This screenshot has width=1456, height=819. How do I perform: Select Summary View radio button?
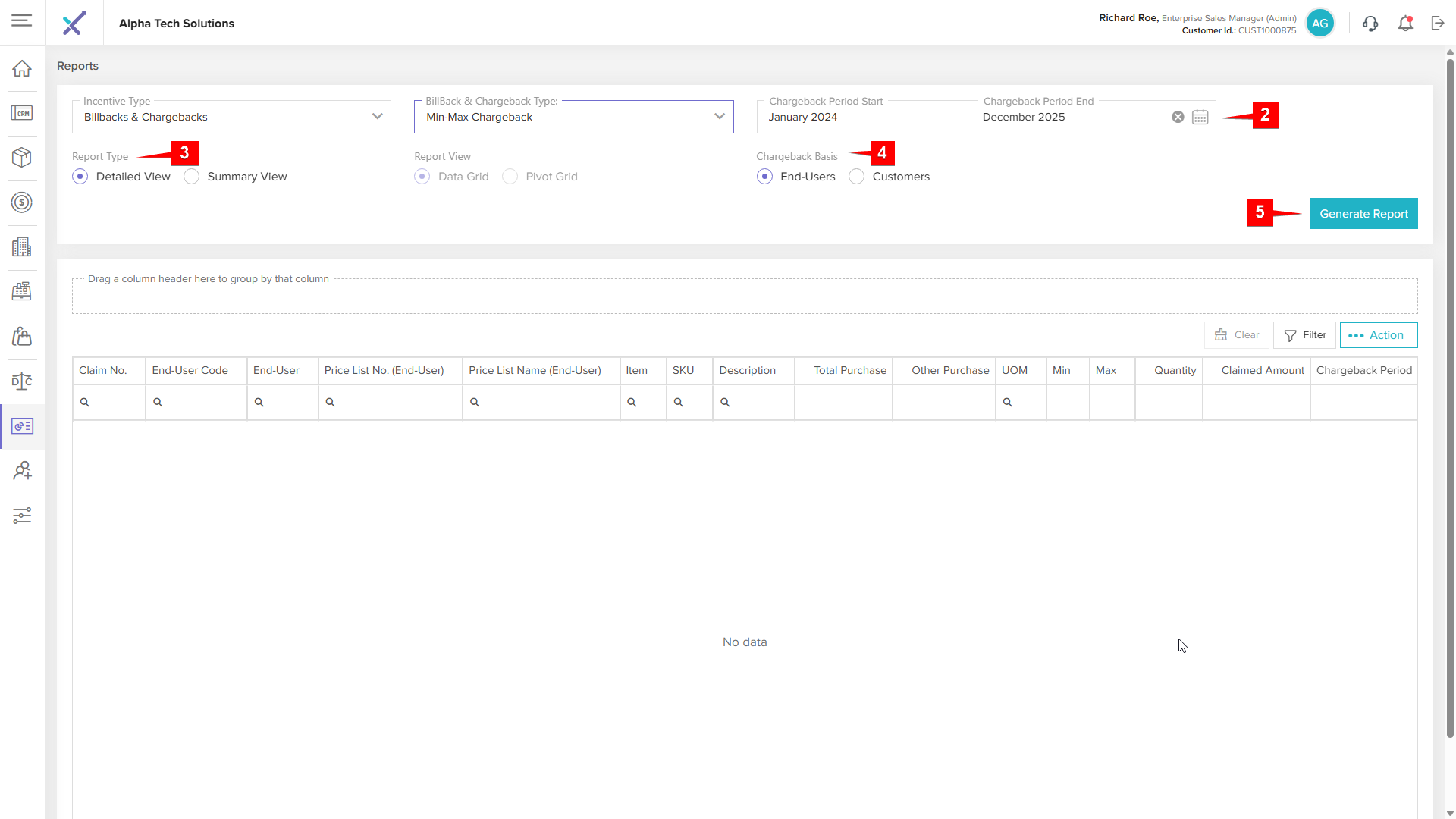pos(192,177)
